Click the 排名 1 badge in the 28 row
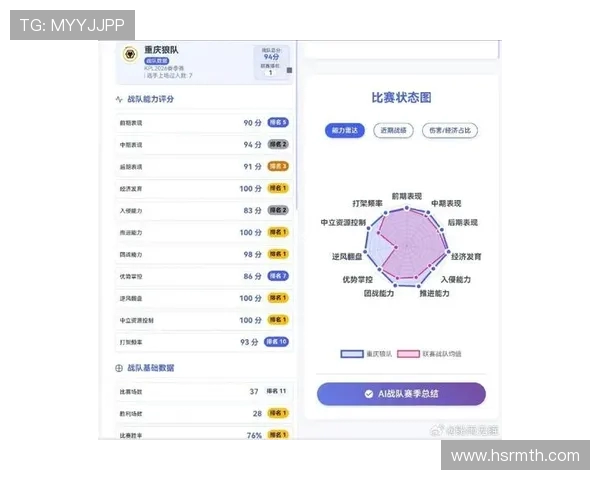The width and height of the screenshot is (600, 480). (278, 413)
